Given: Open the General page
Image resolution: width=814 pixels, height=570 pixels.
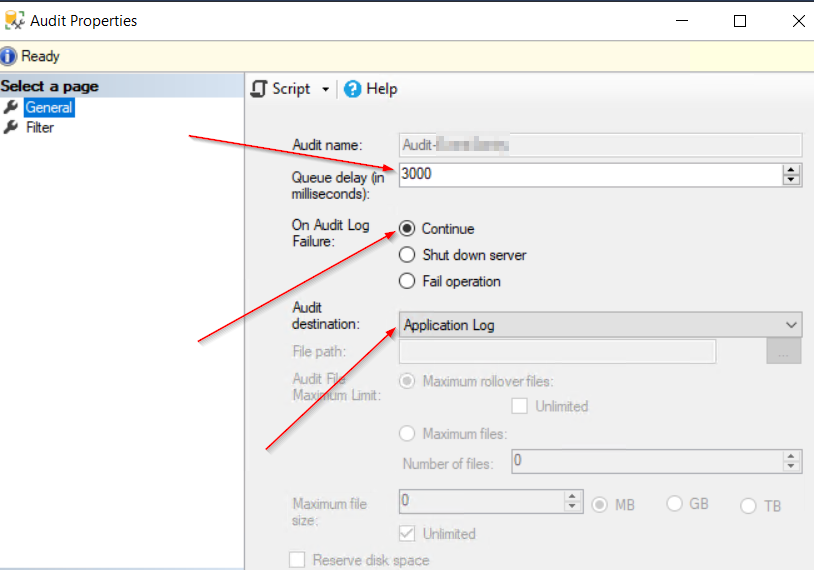Looking at the screenshot, I should coord(49,107).
